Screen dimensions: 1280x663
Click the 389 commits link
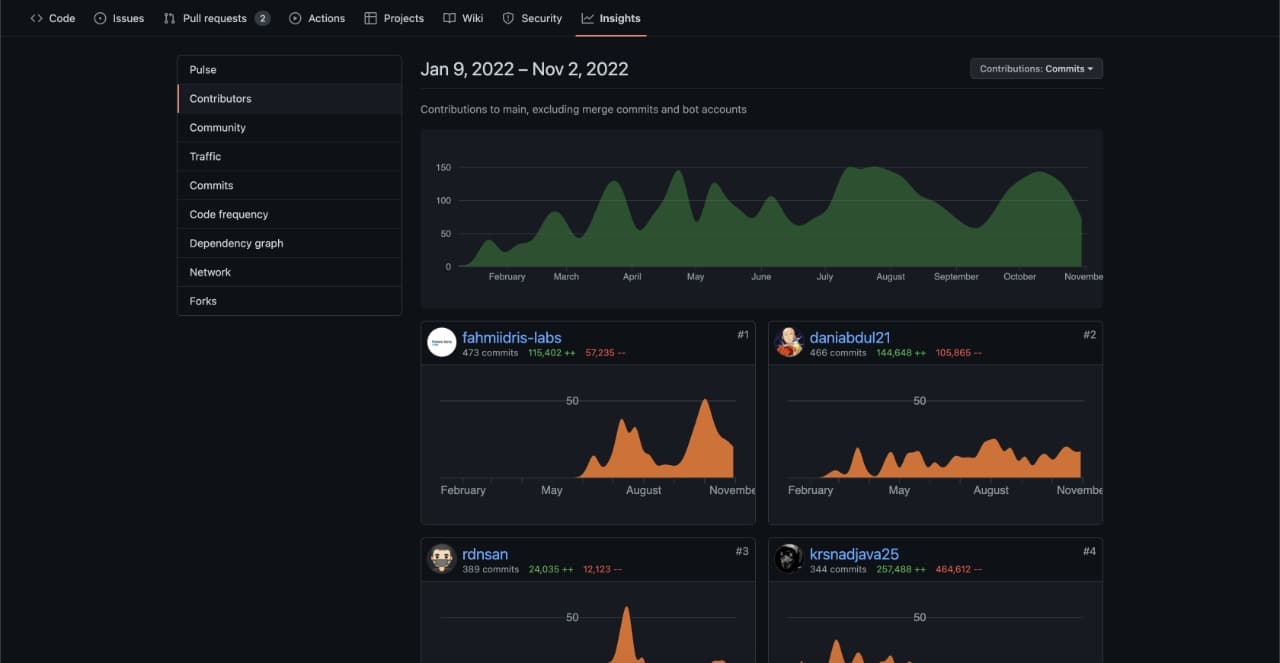490,569
